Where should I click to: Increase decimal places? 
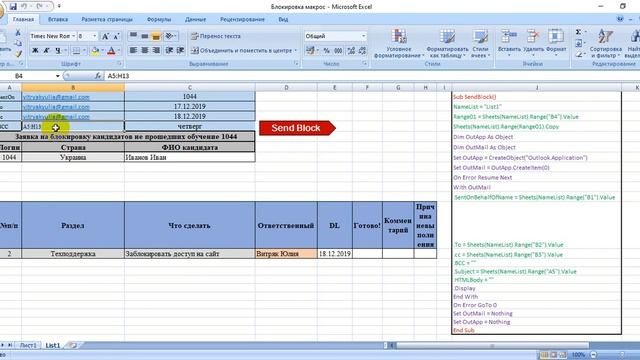351,51
